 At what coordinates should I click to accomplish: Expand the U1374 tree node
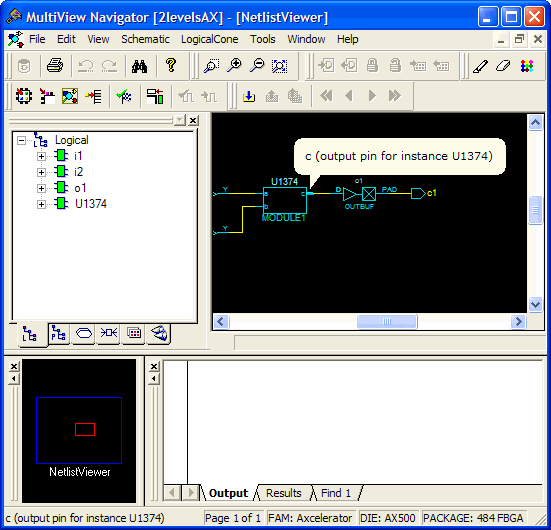pyautogui.click(x=41, y=204)
